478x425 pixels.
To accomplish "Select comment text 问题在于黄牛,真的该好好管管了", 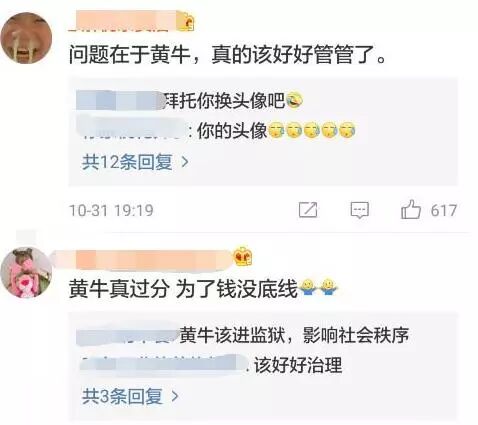I will coord(228,54).
